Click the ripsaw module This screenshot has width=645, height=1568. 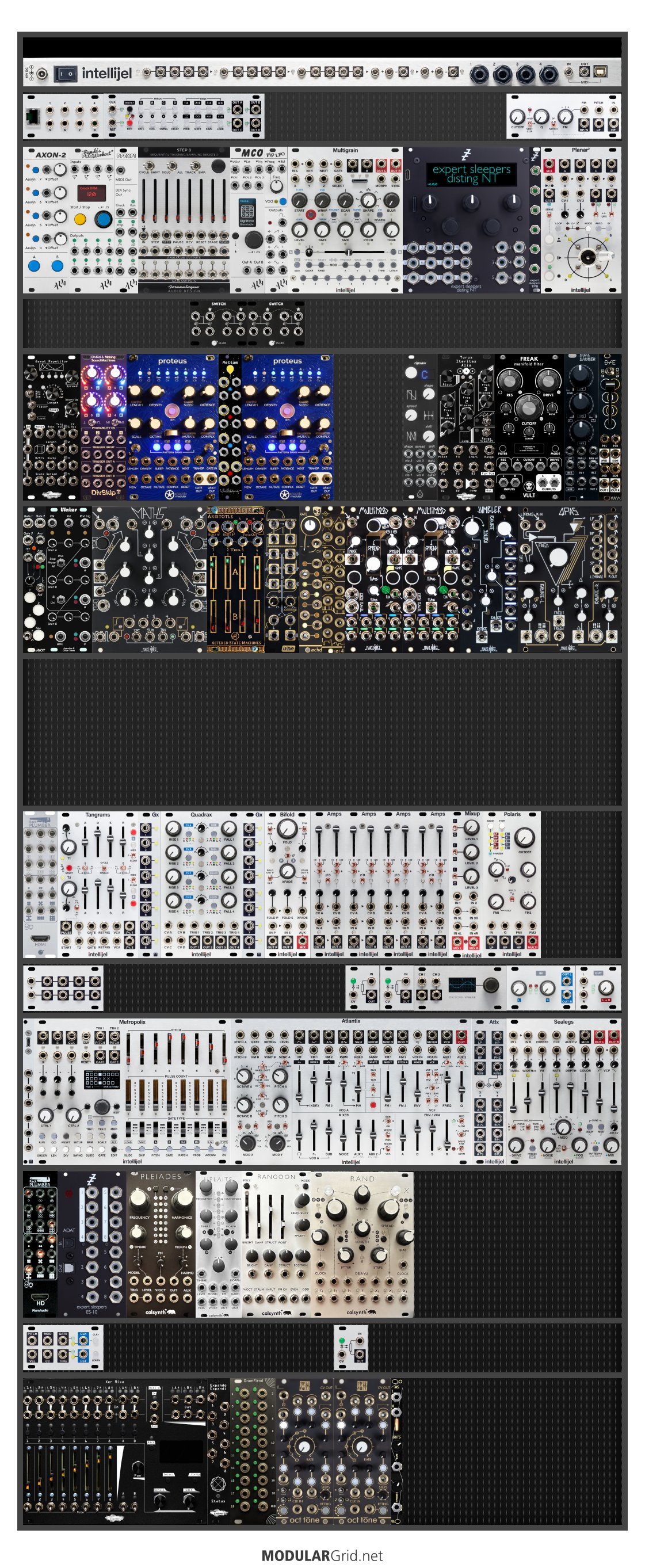[421, 428]
